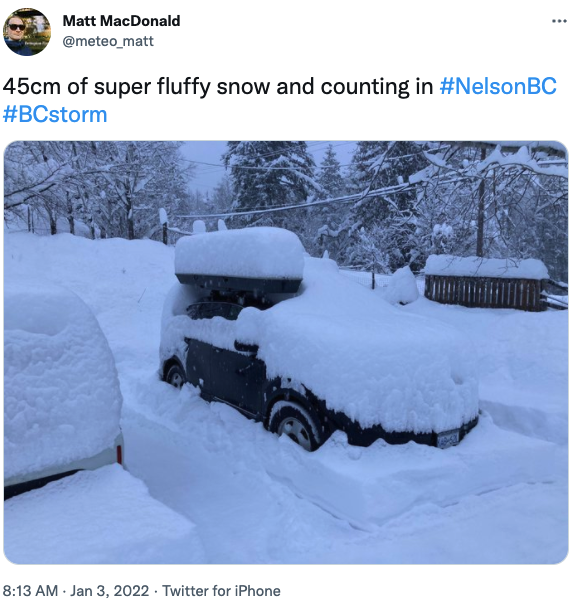Click the wooden fence in the photo
This screenshot has width=583, height=614.
tap(485, 292)
